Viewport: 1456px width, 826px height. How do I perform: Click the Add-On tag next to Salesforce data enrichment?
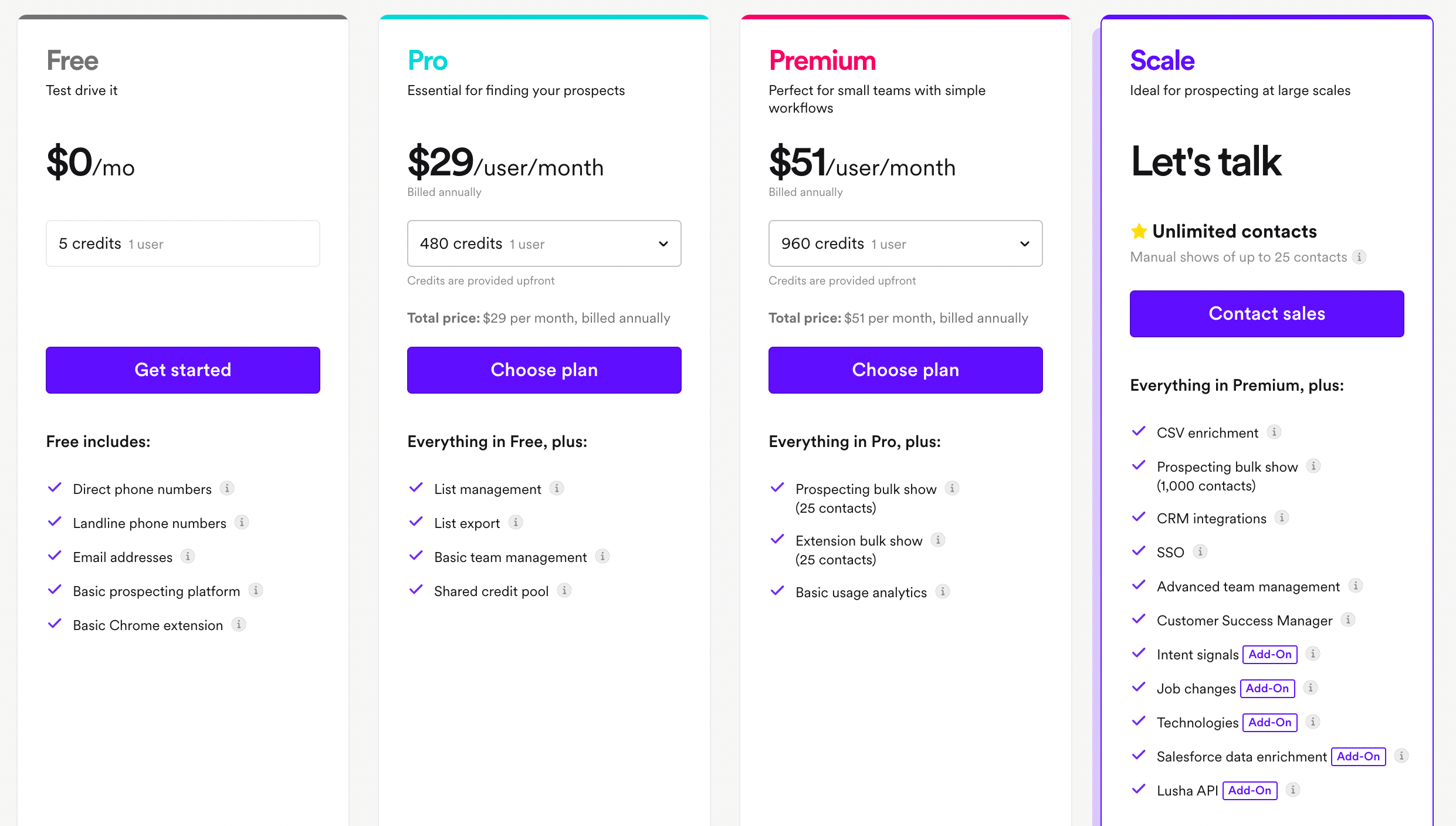pos(1358,756)
